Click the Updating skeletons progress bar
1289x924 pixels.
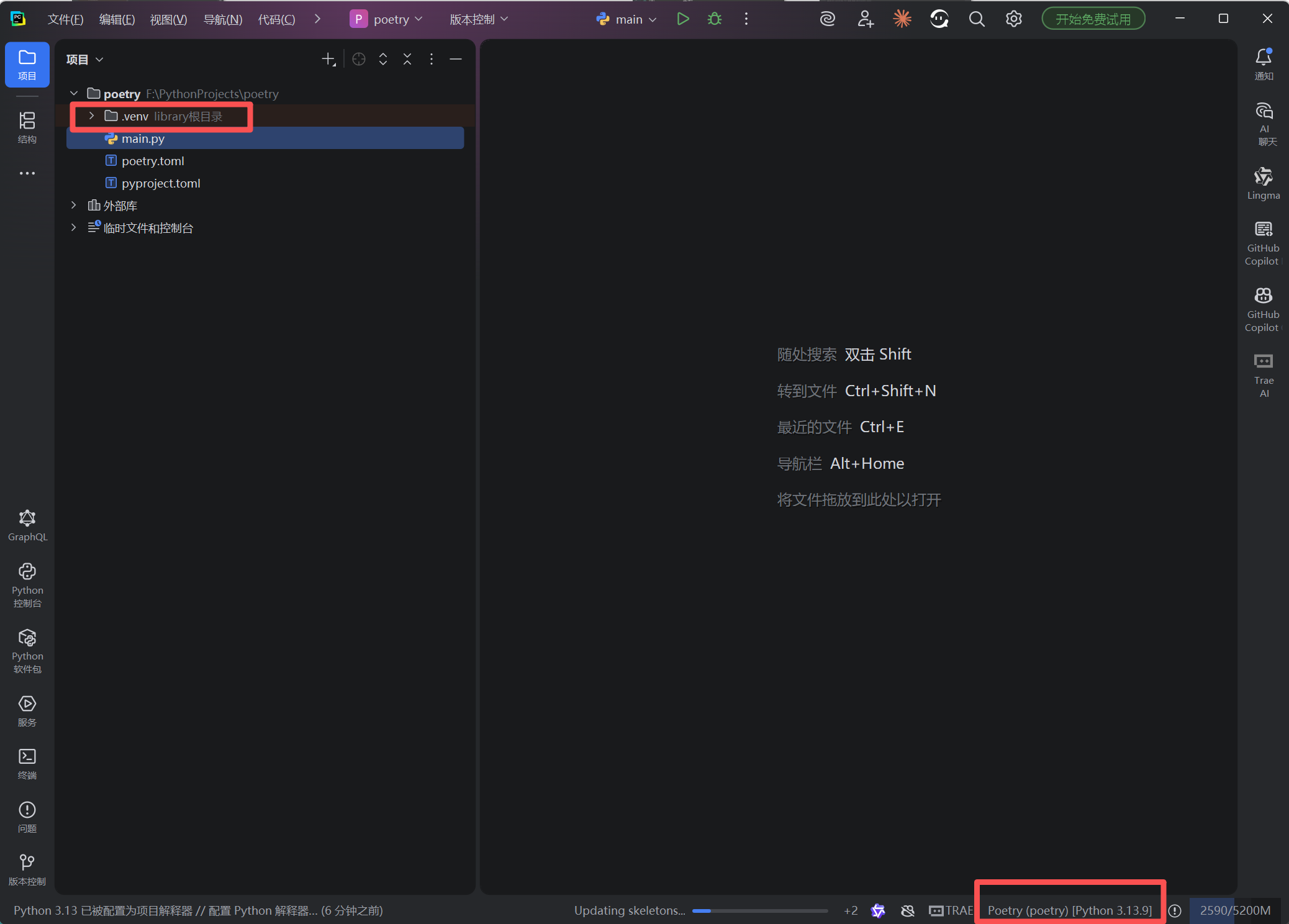[x=759, y=910]
